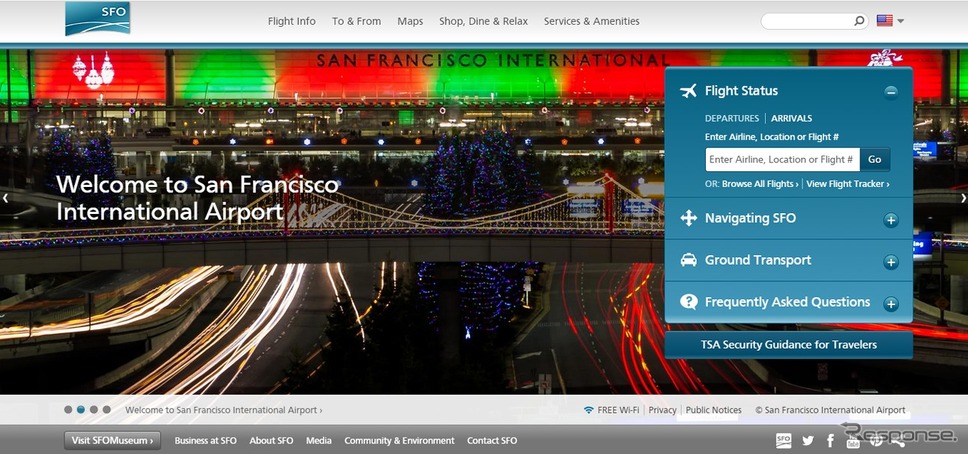Select the second carousel dot
Image resolution: width=968 pixels, height=454 pixels.
[x=81, y=410]
